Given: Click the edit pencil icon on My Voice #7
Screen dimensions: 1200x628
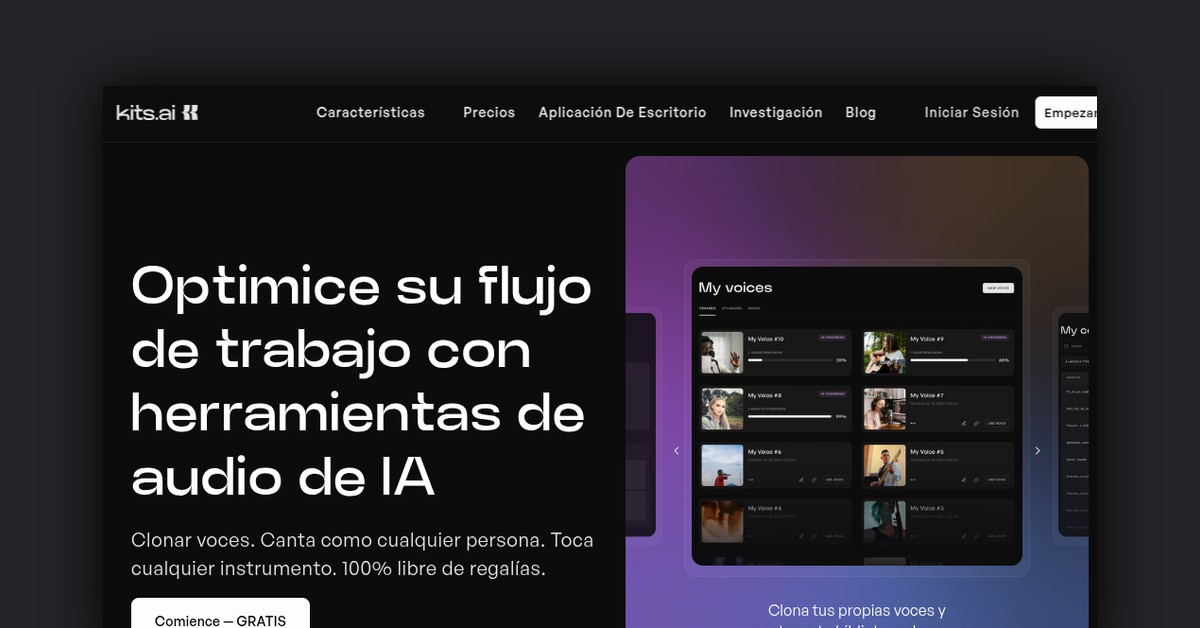Looking at the screenshot, I should click(x=964, y=423).
